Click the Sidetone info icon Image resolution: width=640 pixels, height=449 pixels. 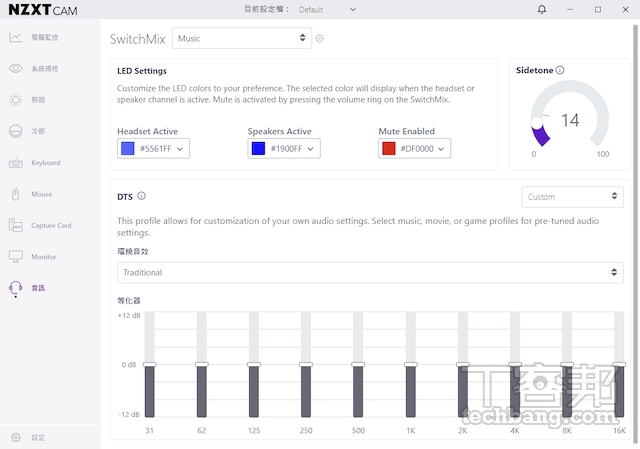[560, 70]
